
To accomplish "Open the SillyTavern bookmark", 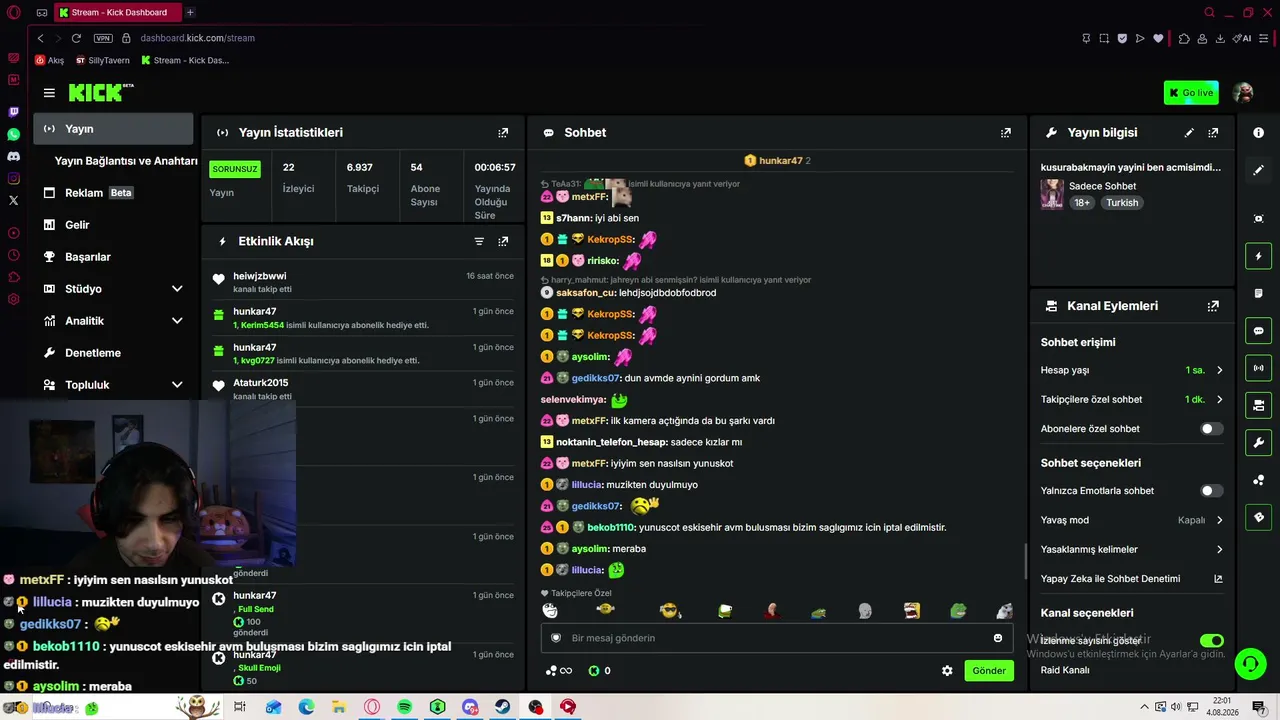I will 103,60.
